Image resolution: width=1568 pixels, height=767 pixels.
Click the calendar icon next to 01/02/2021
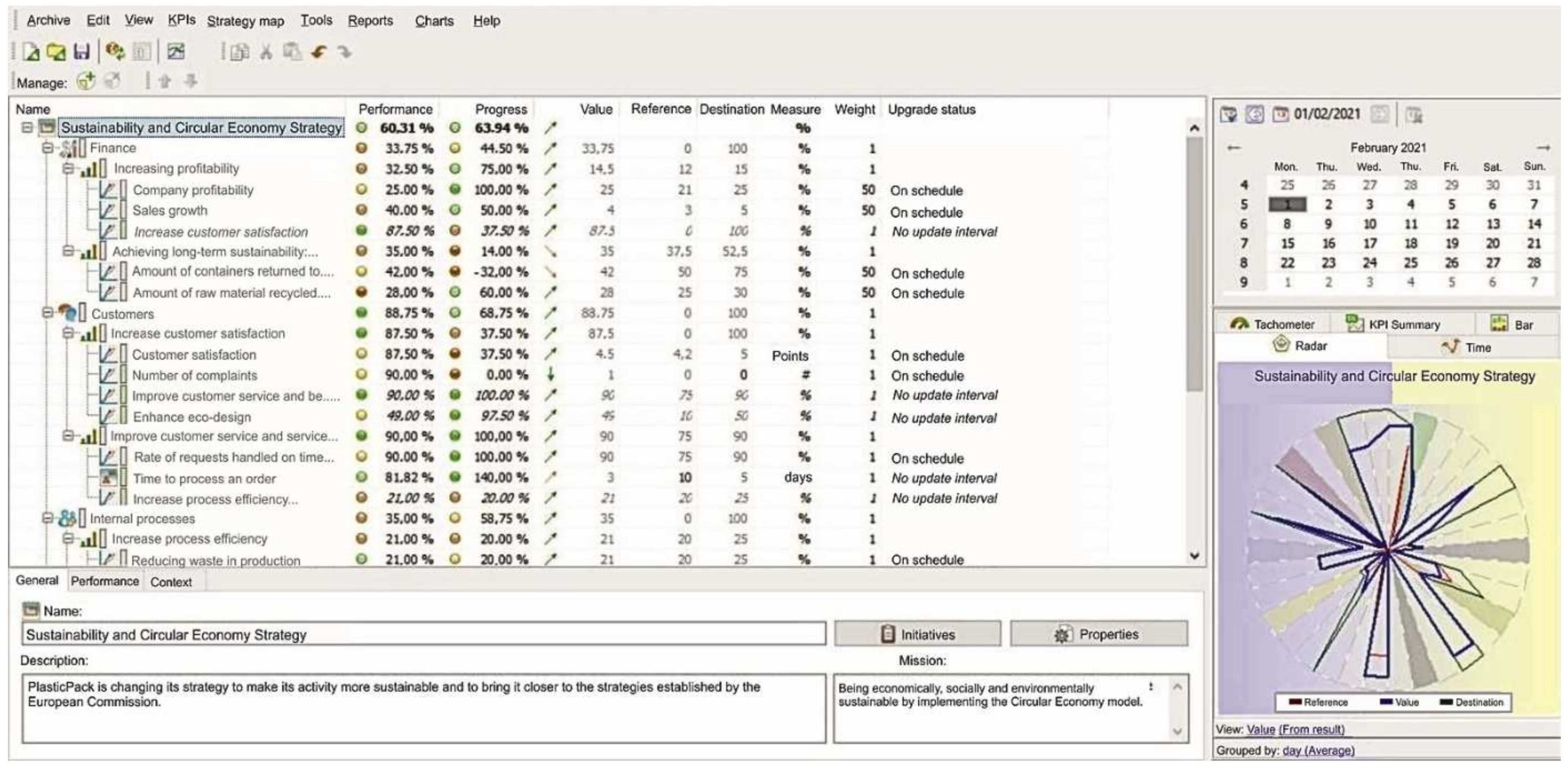pos(1281,114)
